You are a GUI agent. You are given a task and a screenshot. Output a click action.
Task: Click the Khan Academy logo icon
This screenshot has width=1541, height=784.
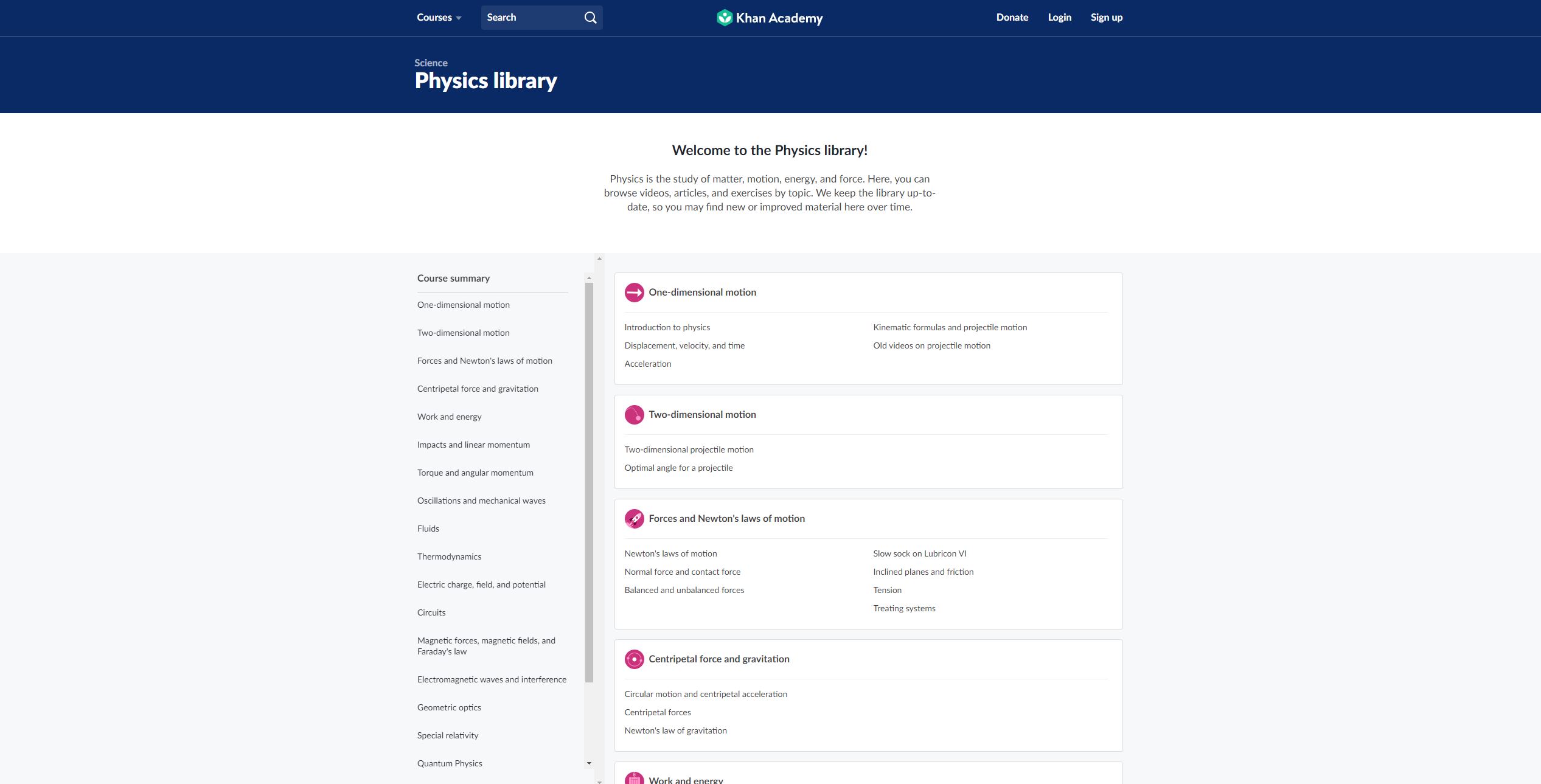click(x=725, y=18)
